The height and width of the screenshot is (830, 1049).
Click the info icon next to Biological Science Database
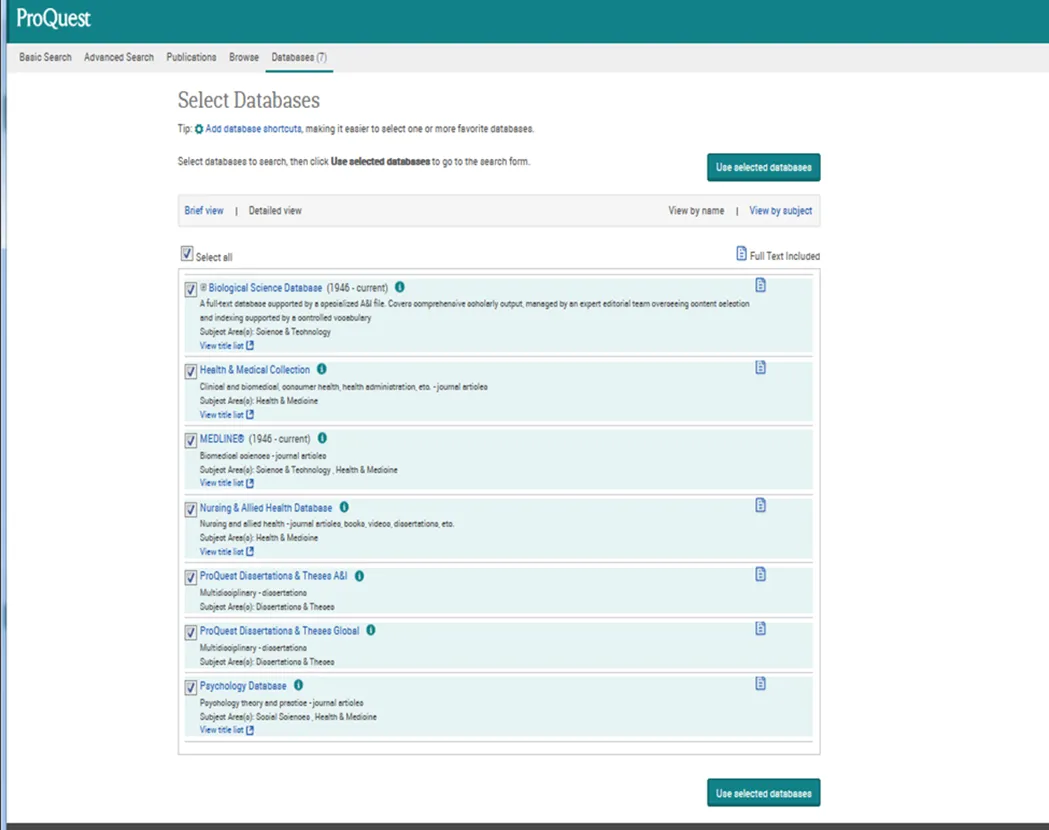pyautogui.click(x=399, y=287)
